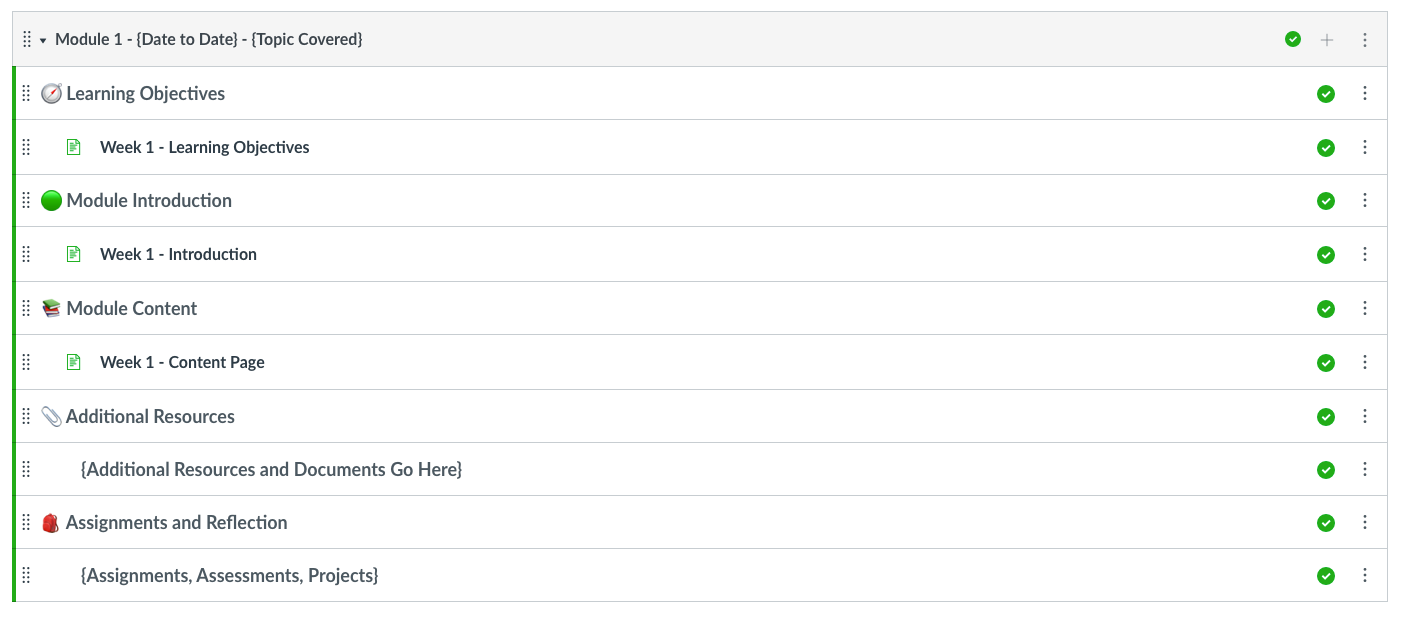The height and width of the screenshot is (622, 1404).
Task: Select the {Additional Resources and Documents Go Here} text header
Action: pyautogui.click(x=271, y=469)
